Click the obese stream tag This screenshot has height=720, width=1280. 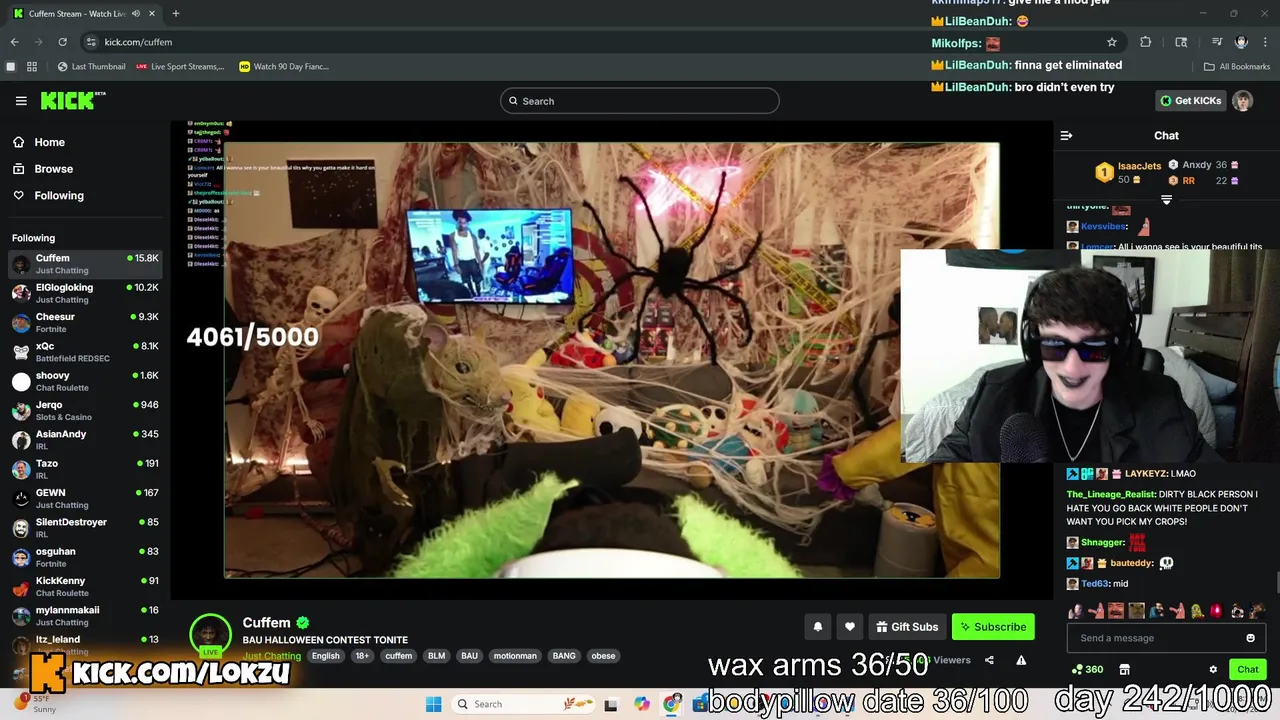[x=603, y=656]
